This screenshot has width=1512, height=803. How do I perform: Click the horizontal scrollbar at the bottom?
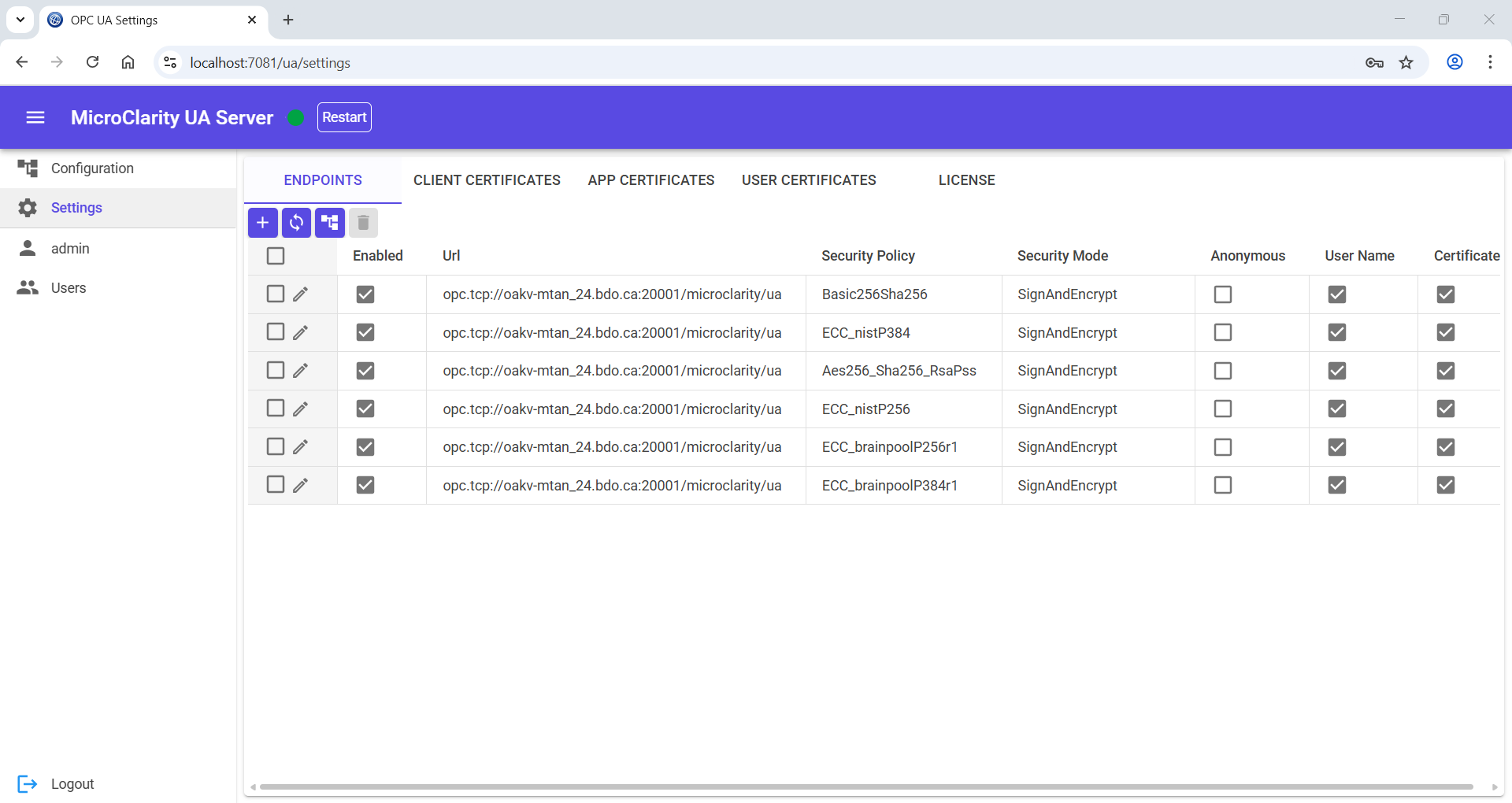pyautogui.click(x=866, y=786)
